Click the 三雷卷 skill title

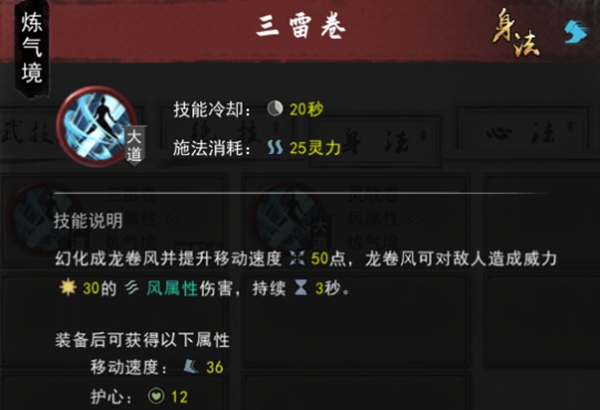(301, 28)
